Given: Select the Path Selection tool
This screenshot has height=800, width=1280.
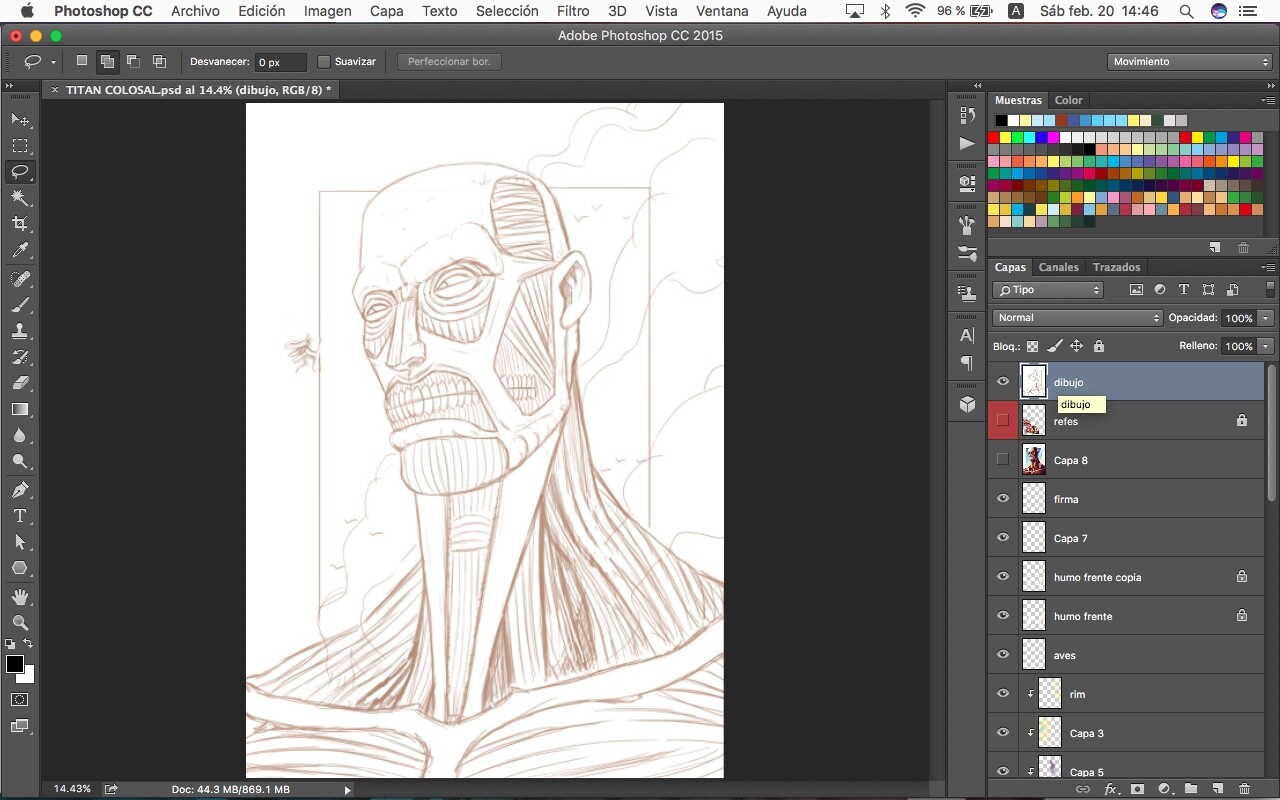Looking at the screenshot, I should pos(20,542).
